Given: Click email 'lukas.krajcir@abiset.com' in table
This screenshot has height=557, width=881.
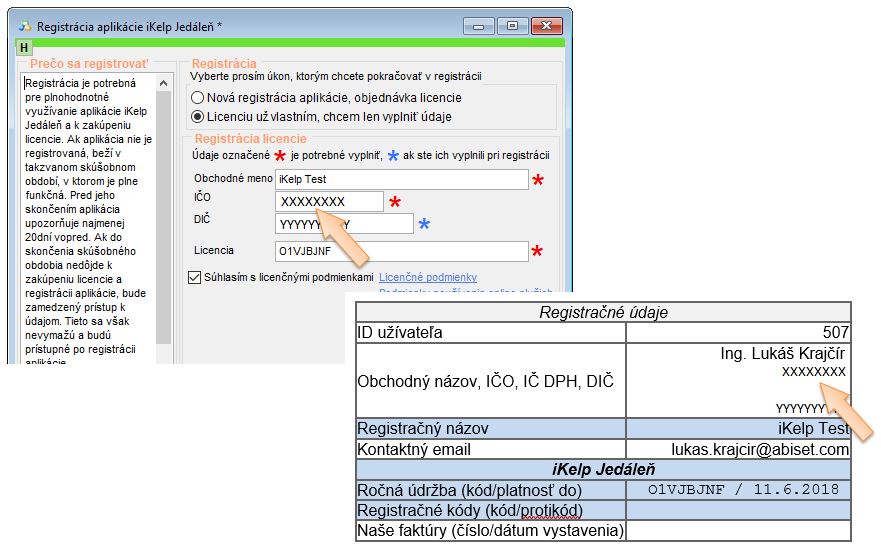Looking at the screenshot, I should (x=760, y=449).
